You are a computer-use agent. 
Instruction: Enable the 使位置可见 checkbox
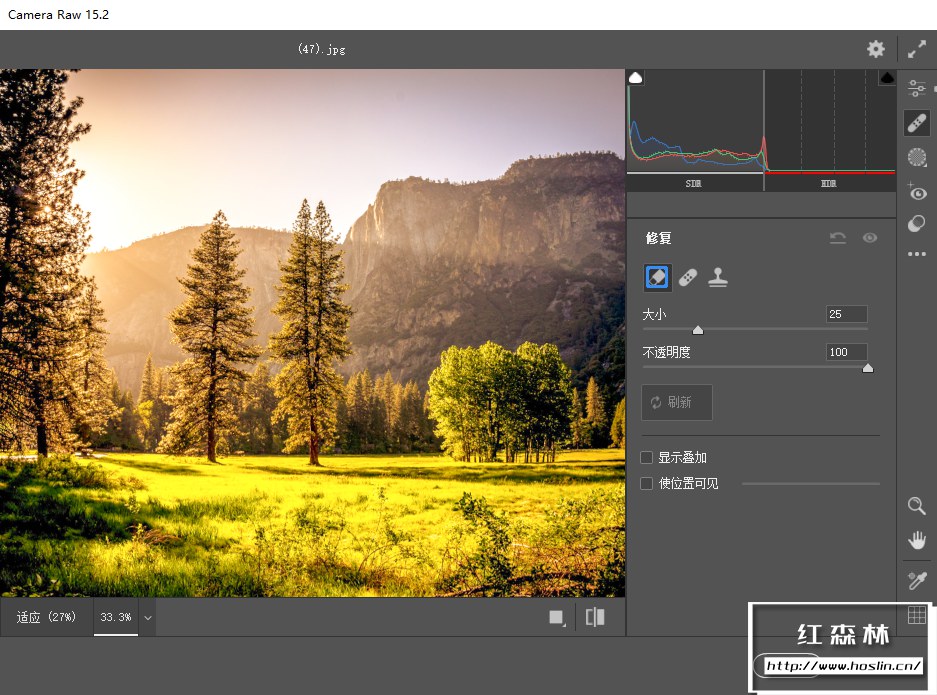coord(647,483)
